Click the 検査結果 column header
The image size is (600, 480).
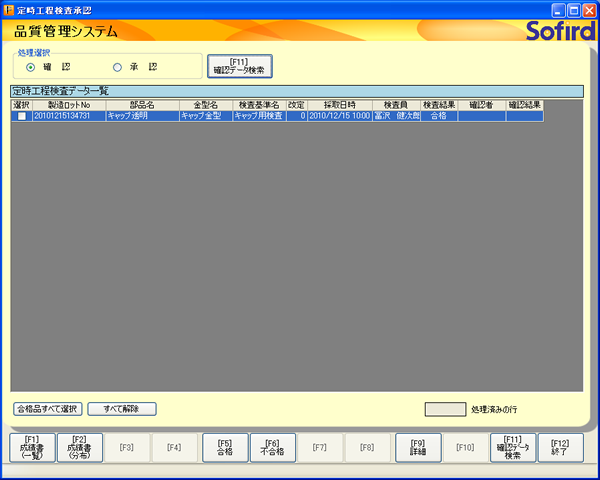pos(438,105)
